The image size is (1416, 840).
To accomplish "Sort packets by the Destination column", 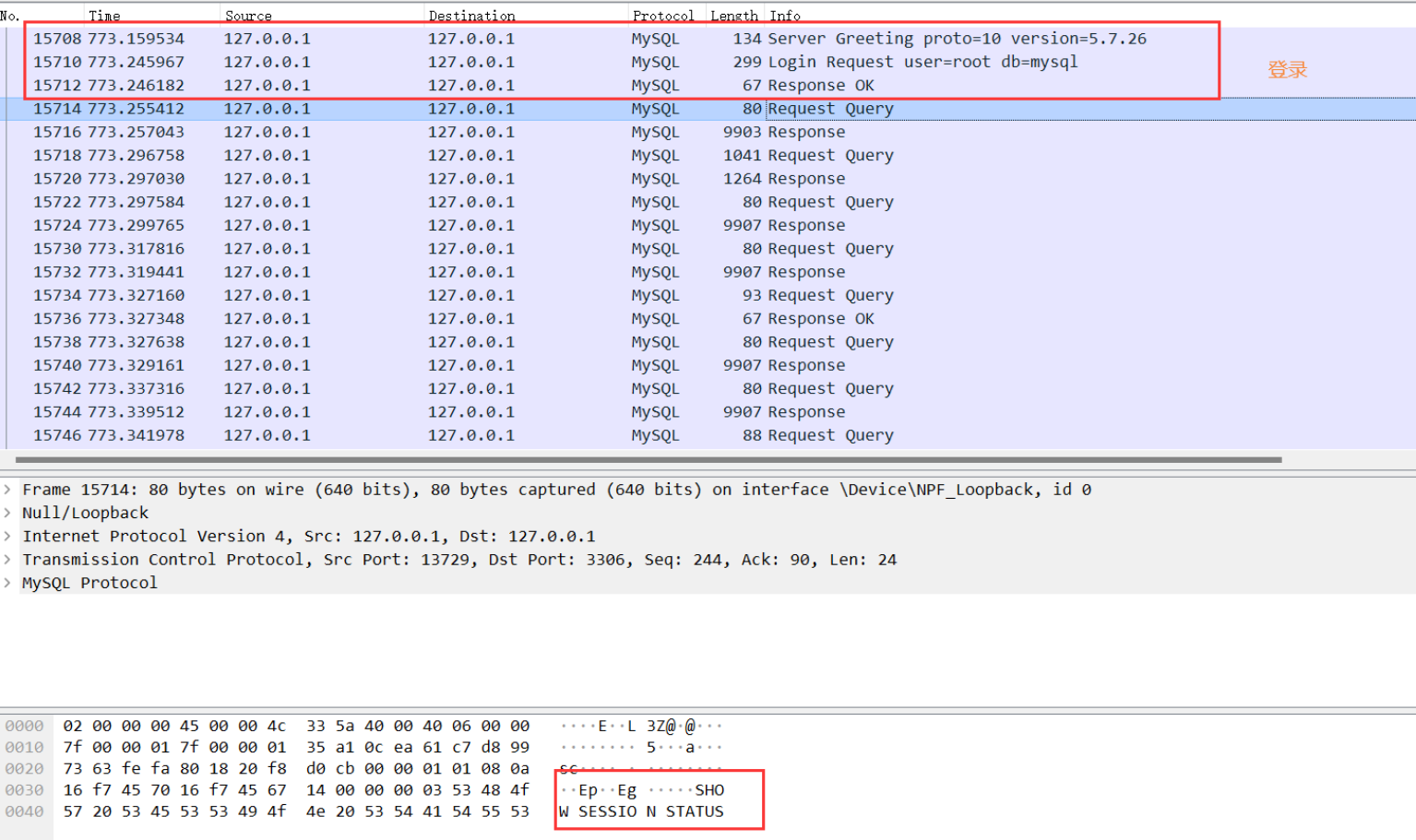I will (x=472, y=15).
